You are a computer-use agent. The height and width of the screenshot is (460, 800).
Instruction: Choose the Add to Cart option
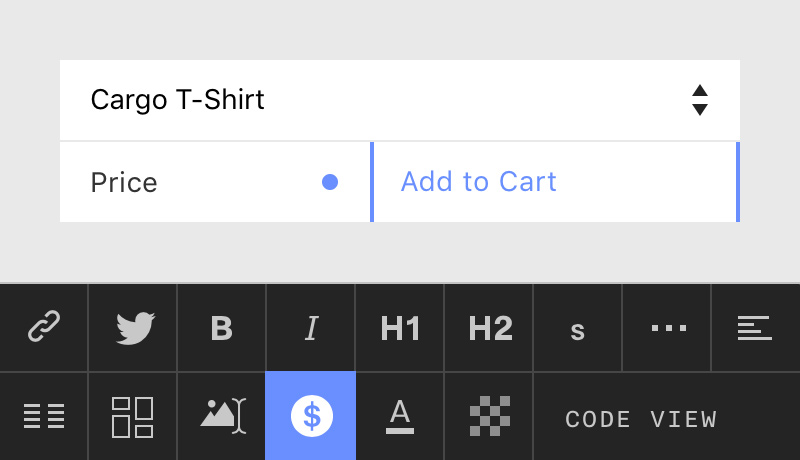click(x=555, y=182)
